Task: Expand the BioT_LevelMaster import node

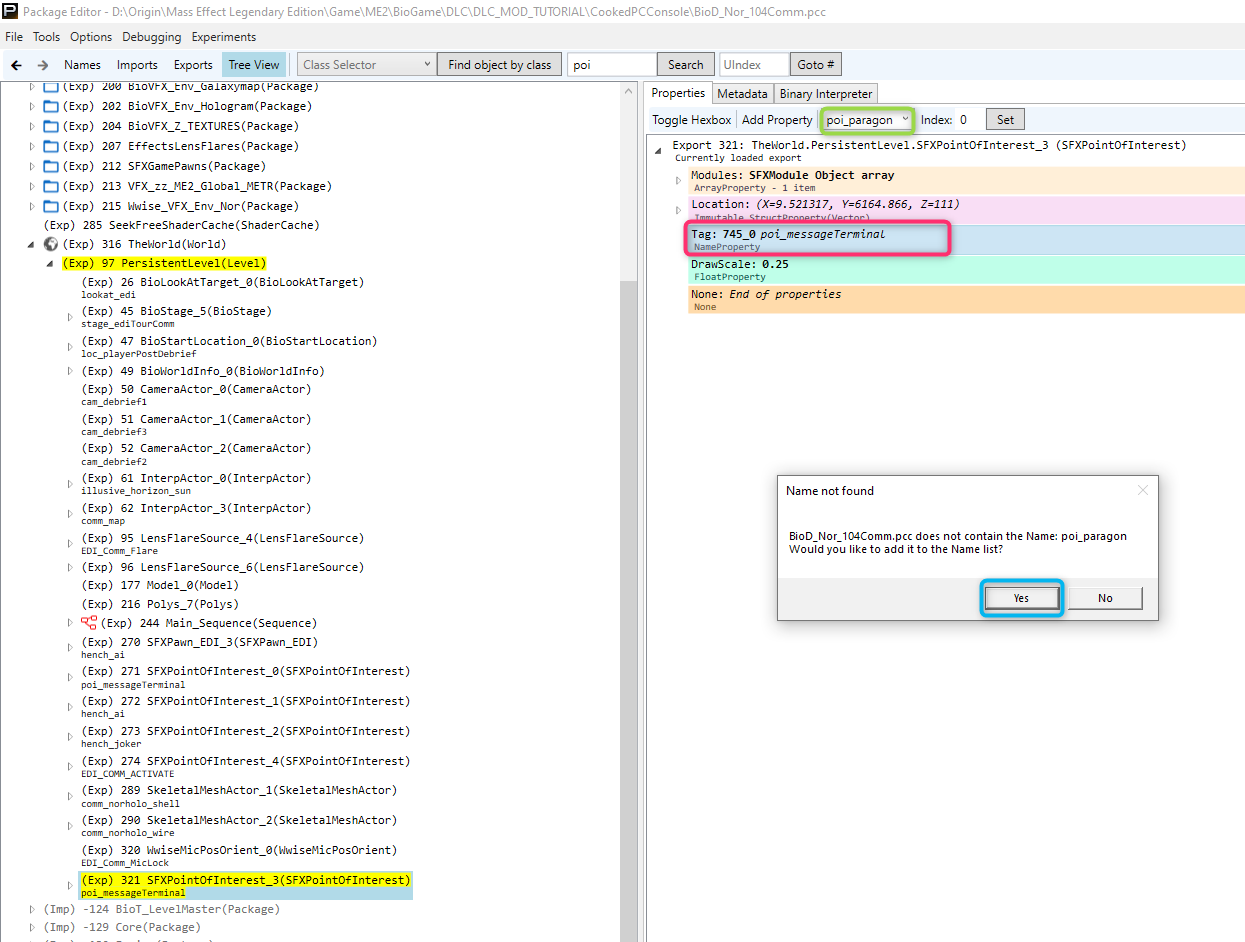Action: [x=32, y=909]
